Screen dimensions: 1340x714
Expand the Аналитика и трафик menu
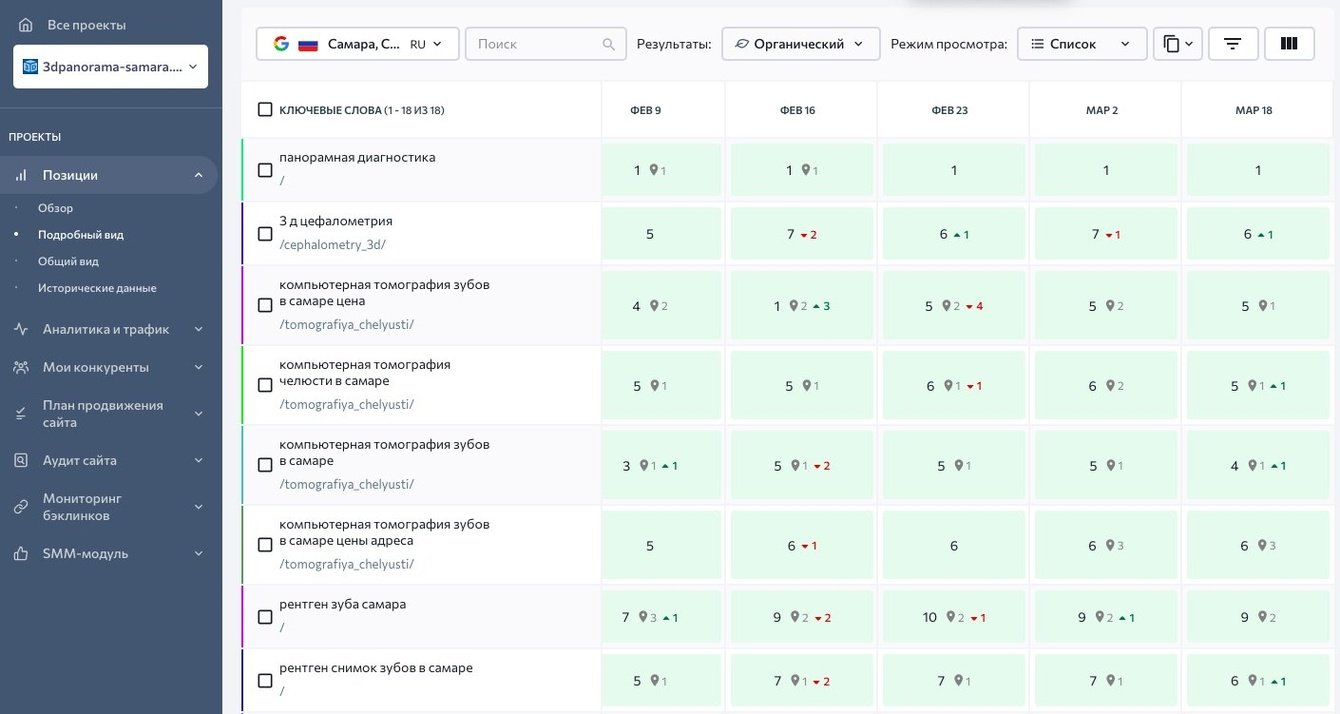coord(108,329)
